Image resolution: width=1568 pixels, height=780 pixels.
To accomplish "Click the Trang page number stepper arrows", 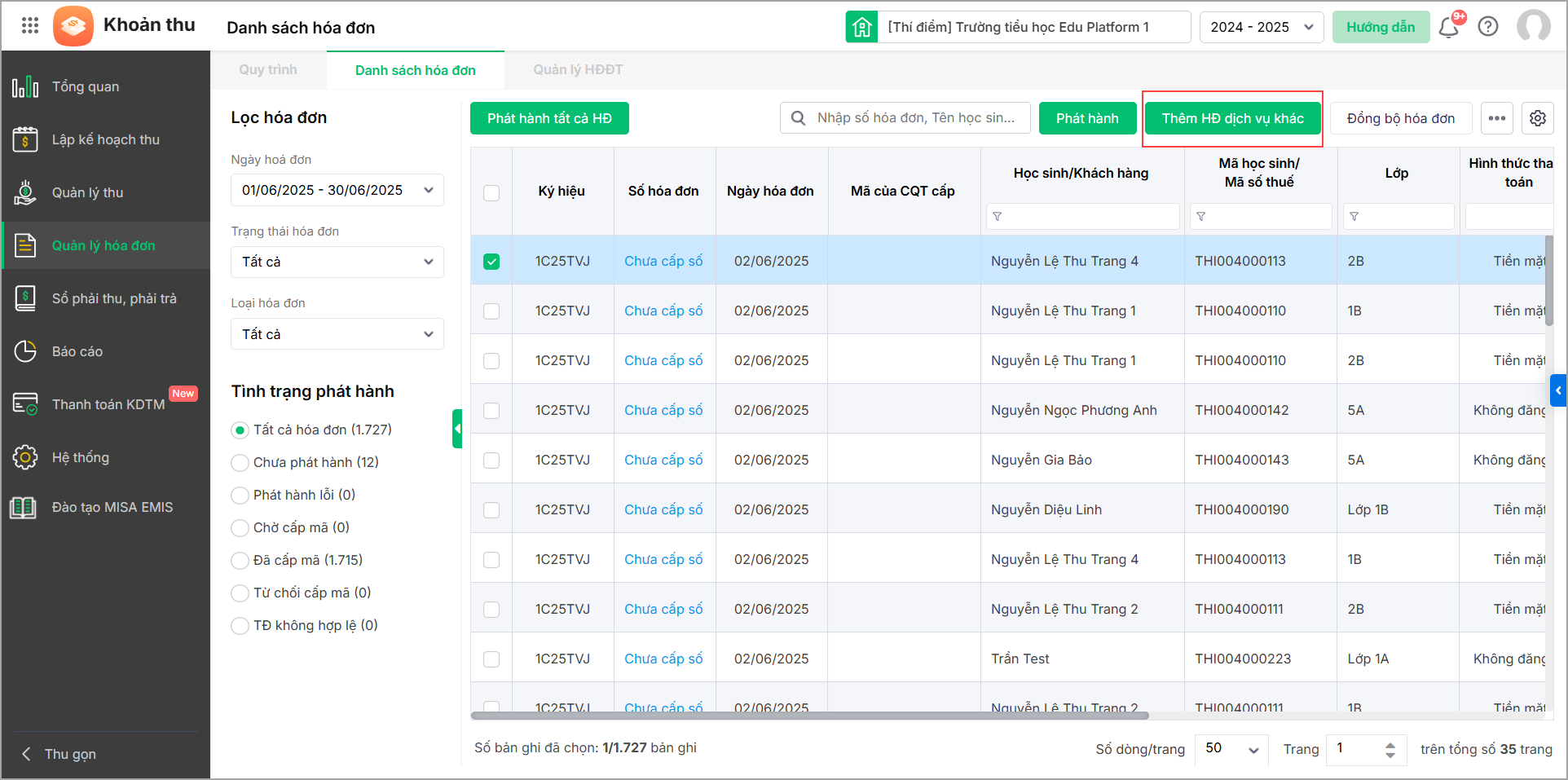I will [x=1390, y=749].
